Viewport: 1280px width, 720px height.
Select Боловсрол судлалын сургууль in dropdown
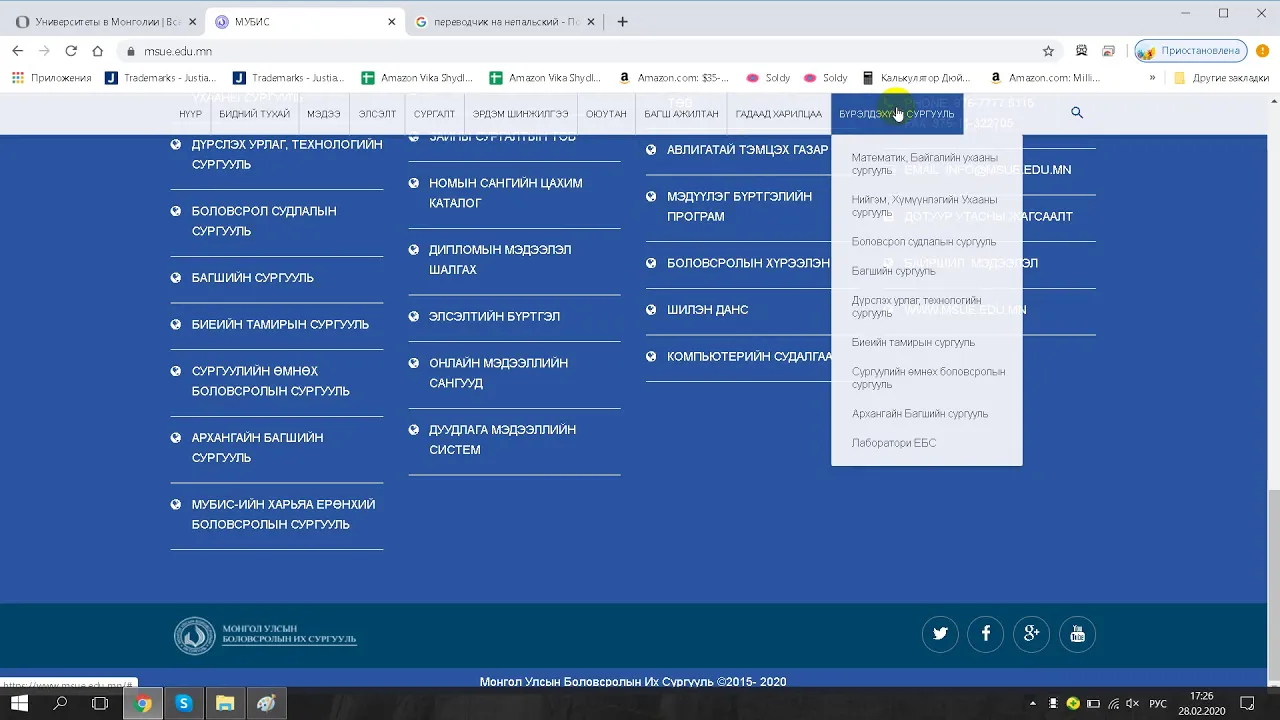[x=926, y=242]
